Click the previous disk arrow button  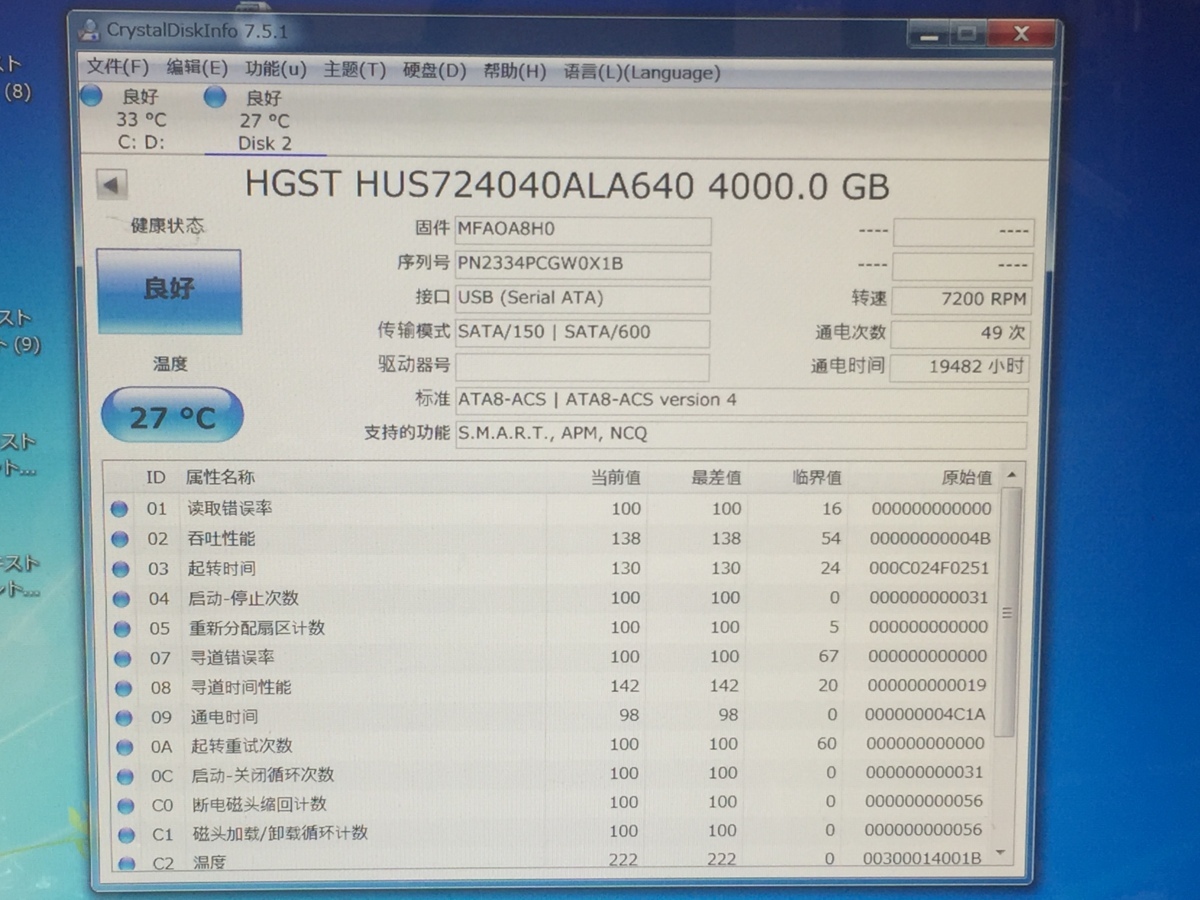click(x=111, y=185)
